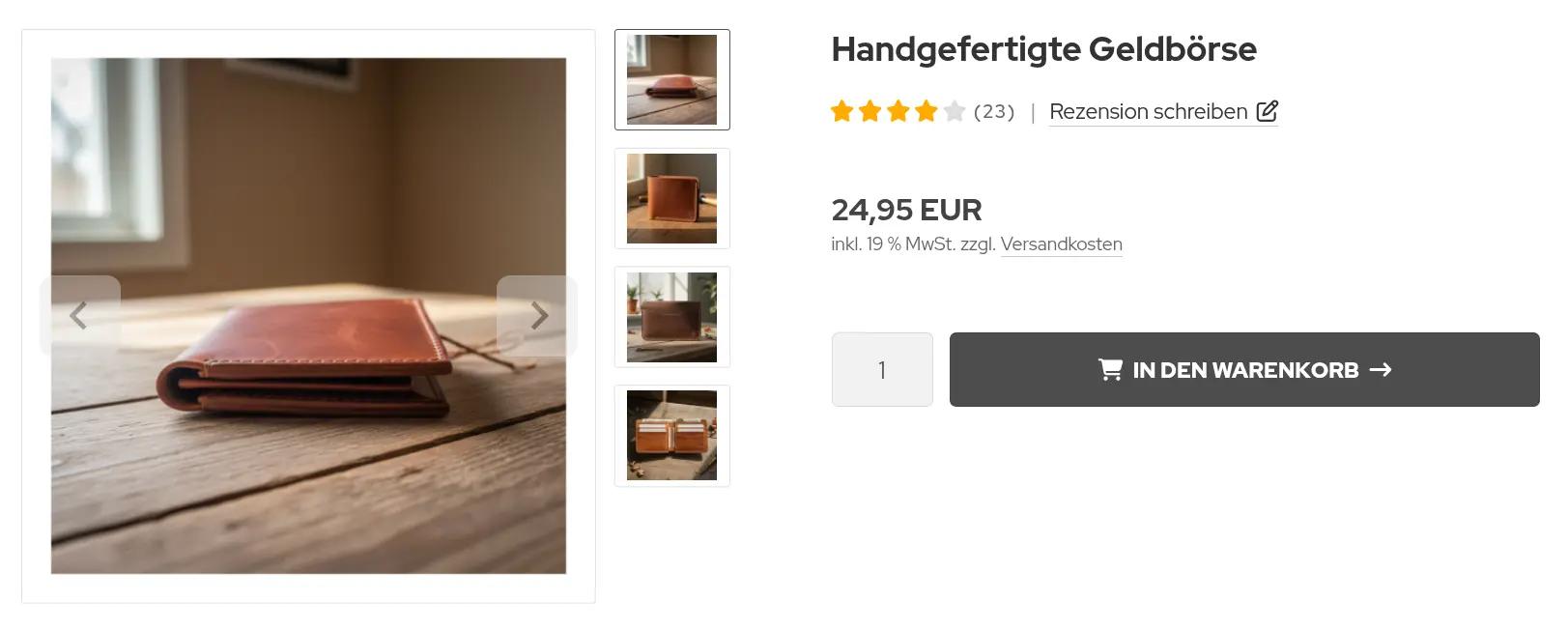Viewport: 1568px width, 630px height.
Task: Advance to next product image with right chevron
Action: (x=537, y=316)
